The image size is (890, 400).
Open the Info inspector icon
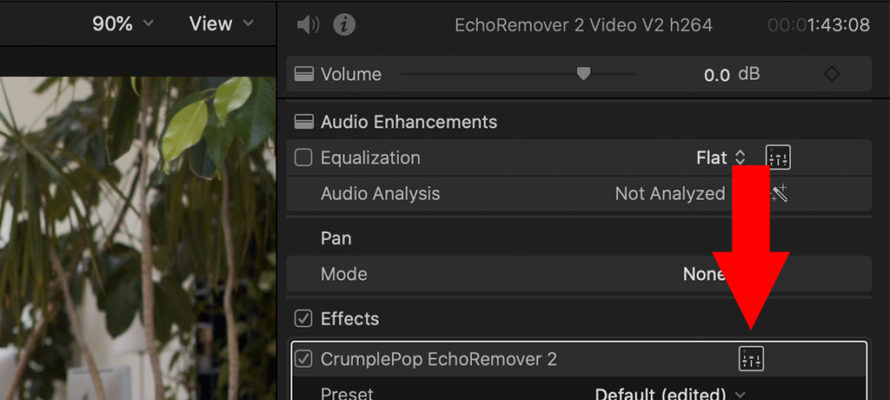click(x=344, y=25)
